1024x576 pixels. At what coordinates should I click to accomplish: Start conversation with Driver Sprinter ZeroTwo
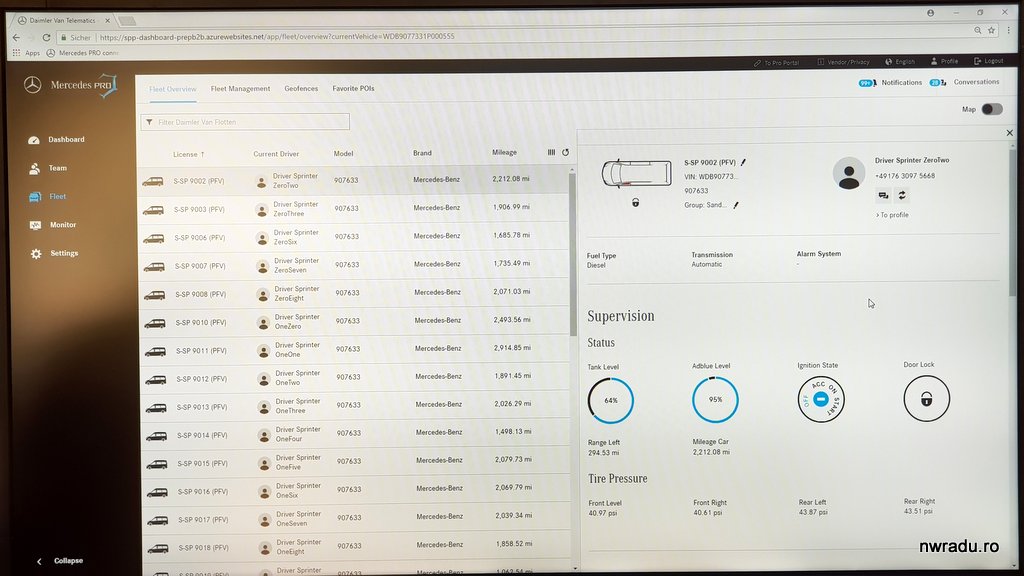tap(884, 195)
